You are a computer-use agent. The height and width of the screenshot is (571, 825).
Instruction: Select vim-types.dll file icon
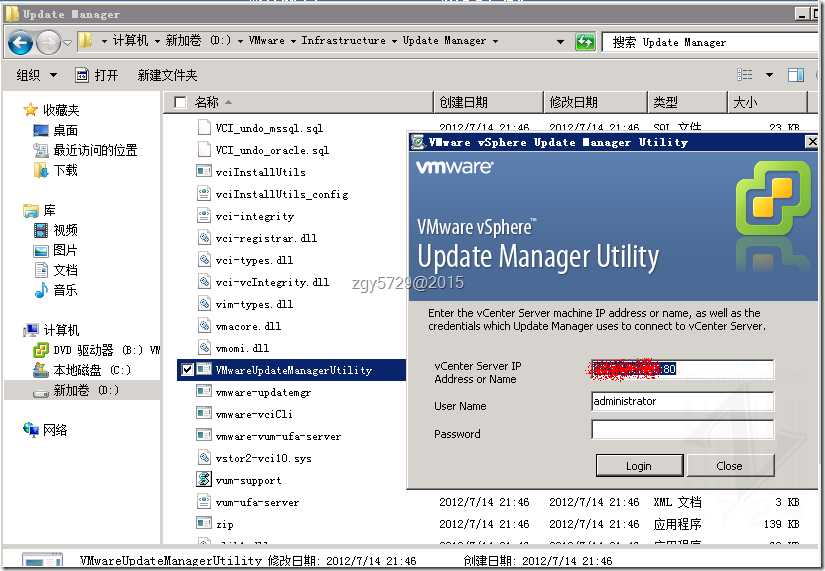click(204, 304)
